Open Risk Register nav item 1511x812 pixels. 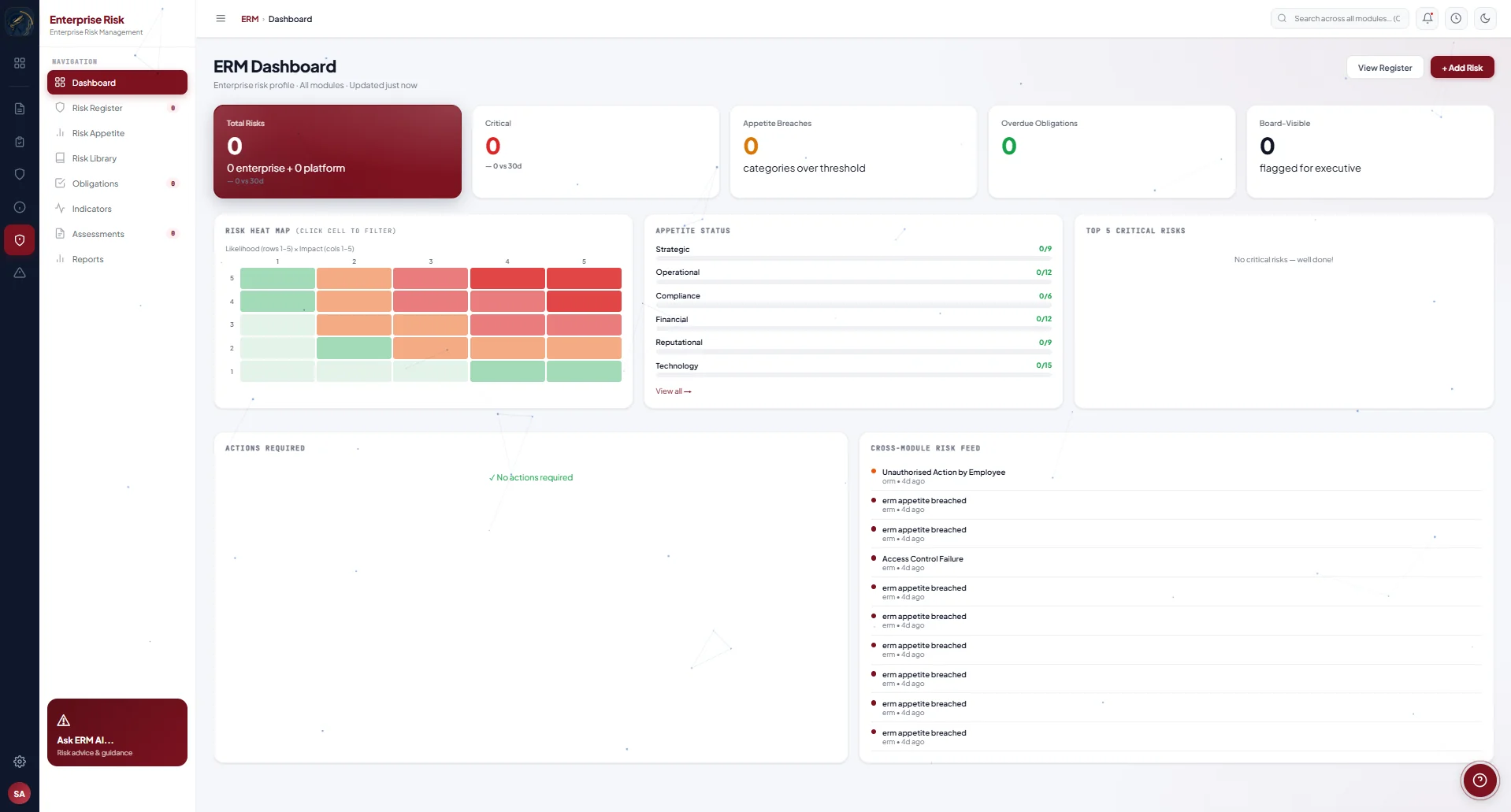click(x=117, y=108)
